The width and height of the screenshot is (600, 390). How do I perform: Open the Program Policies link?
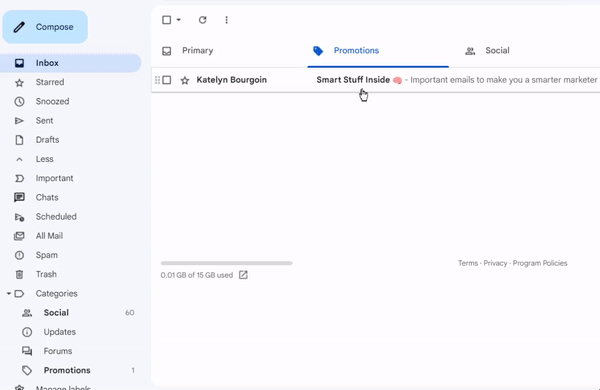click(540, 263)
